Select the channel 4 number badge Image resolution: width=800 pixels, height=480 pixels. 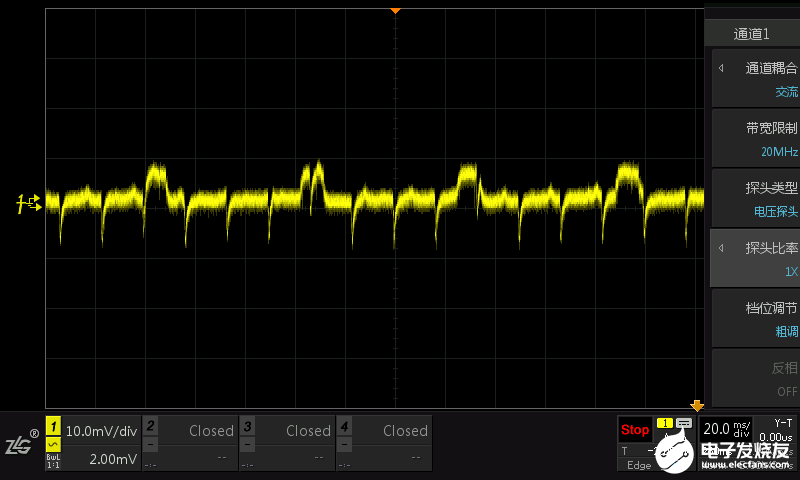(344, 425)
